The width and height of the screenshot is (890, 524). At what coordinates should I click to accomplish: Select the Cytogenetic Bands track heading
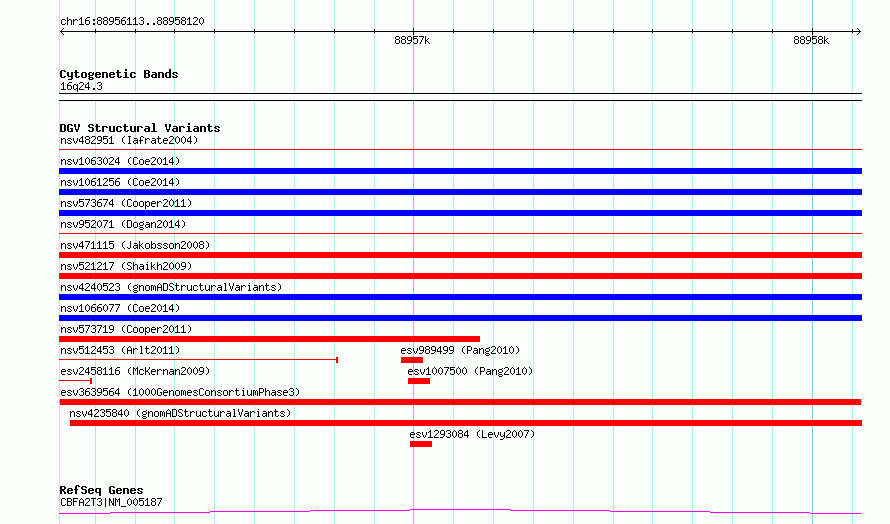coord(119,74)
